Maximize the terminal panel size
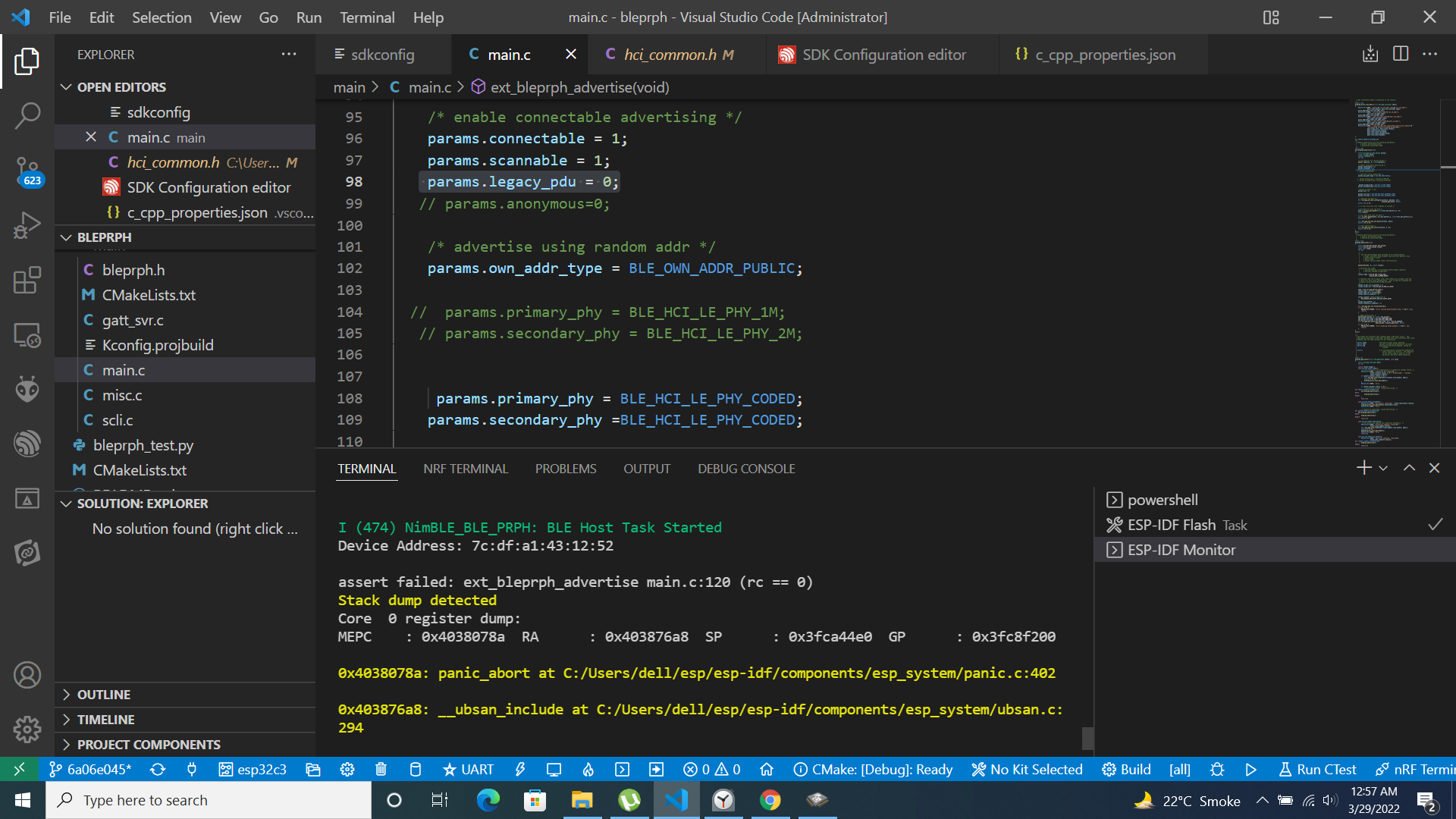1456x819 pixels. (x=1409, y=468)
